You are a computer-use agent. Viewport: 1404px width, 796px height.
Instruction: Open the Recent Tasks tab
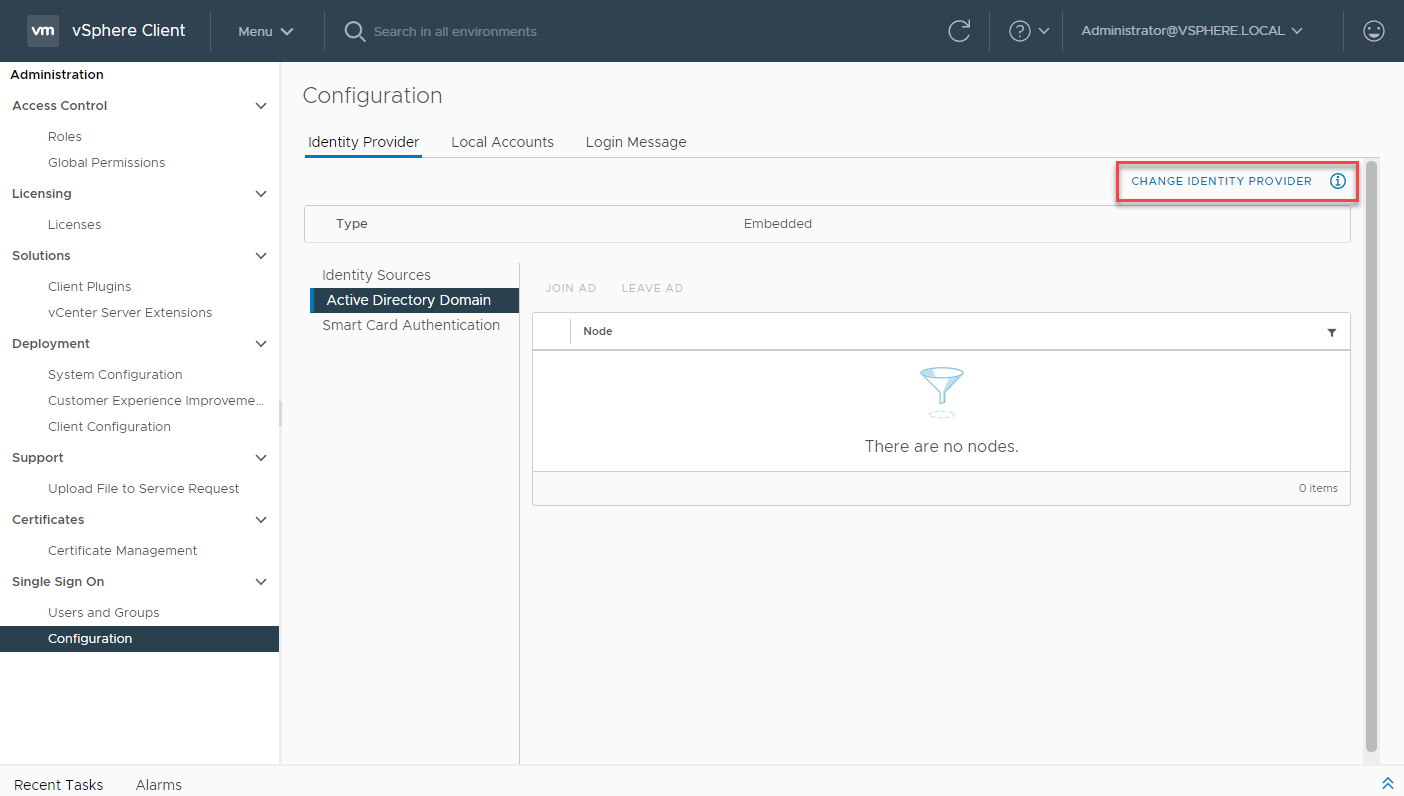tap(58, 785)
